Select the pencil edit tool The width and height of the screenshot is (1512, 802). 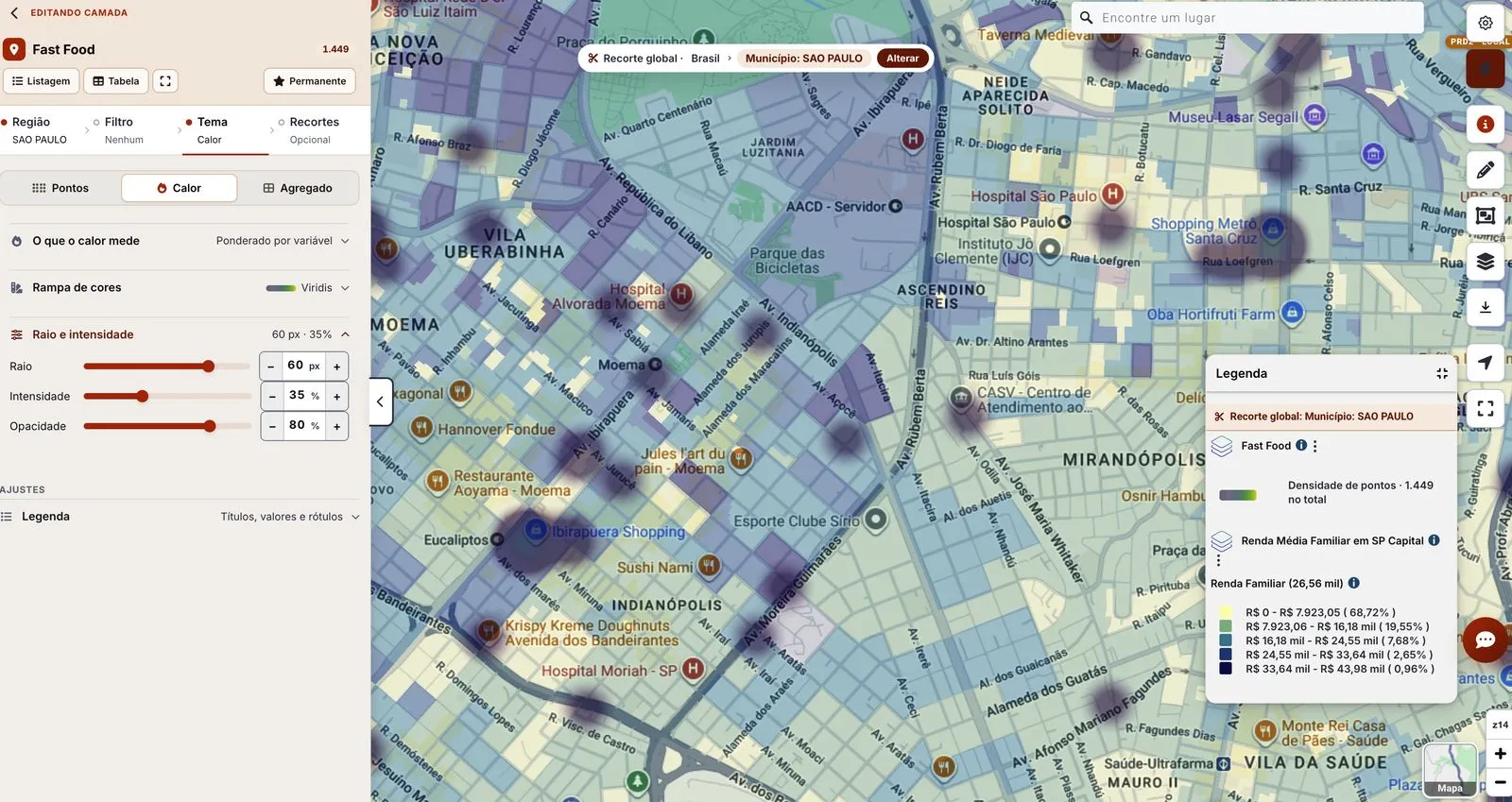pos(1486,170)
